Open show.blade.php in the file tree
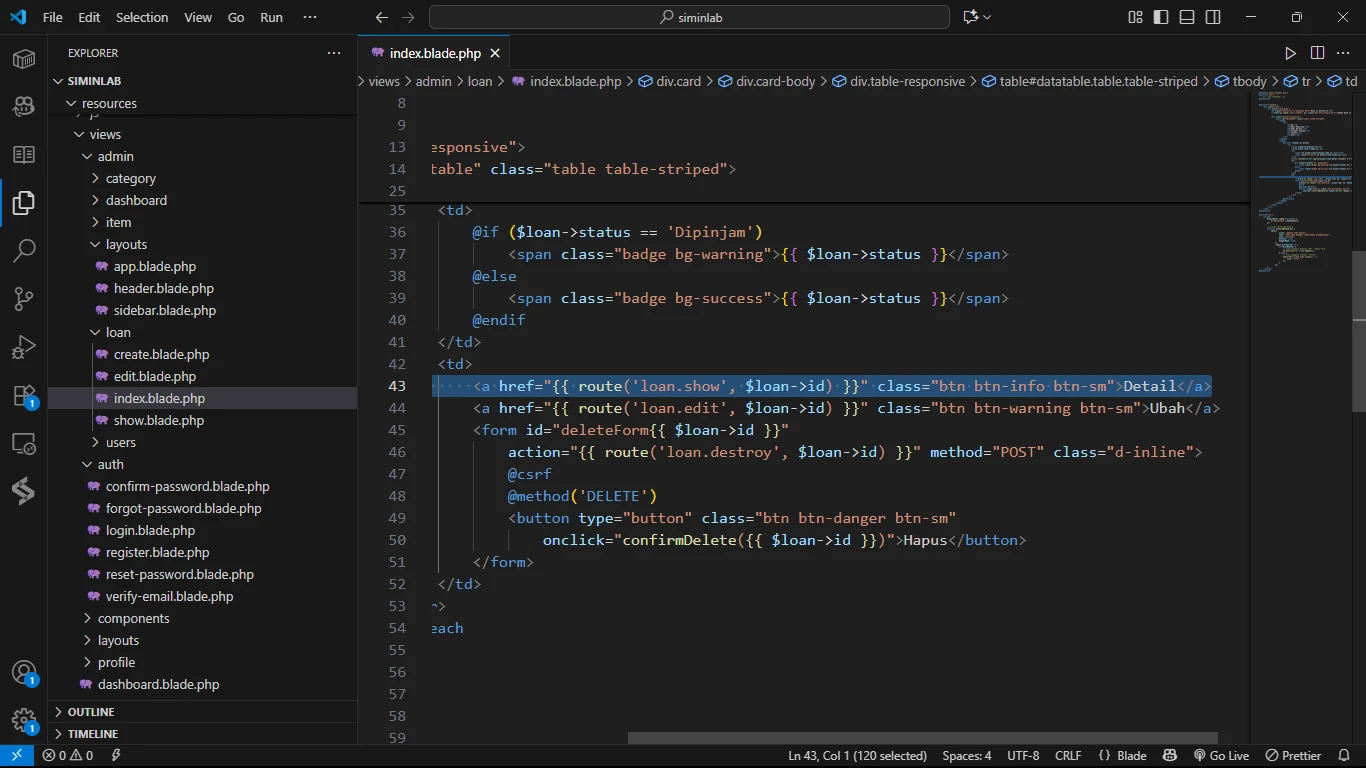The image size is (1366, 768). pos(158,420)
